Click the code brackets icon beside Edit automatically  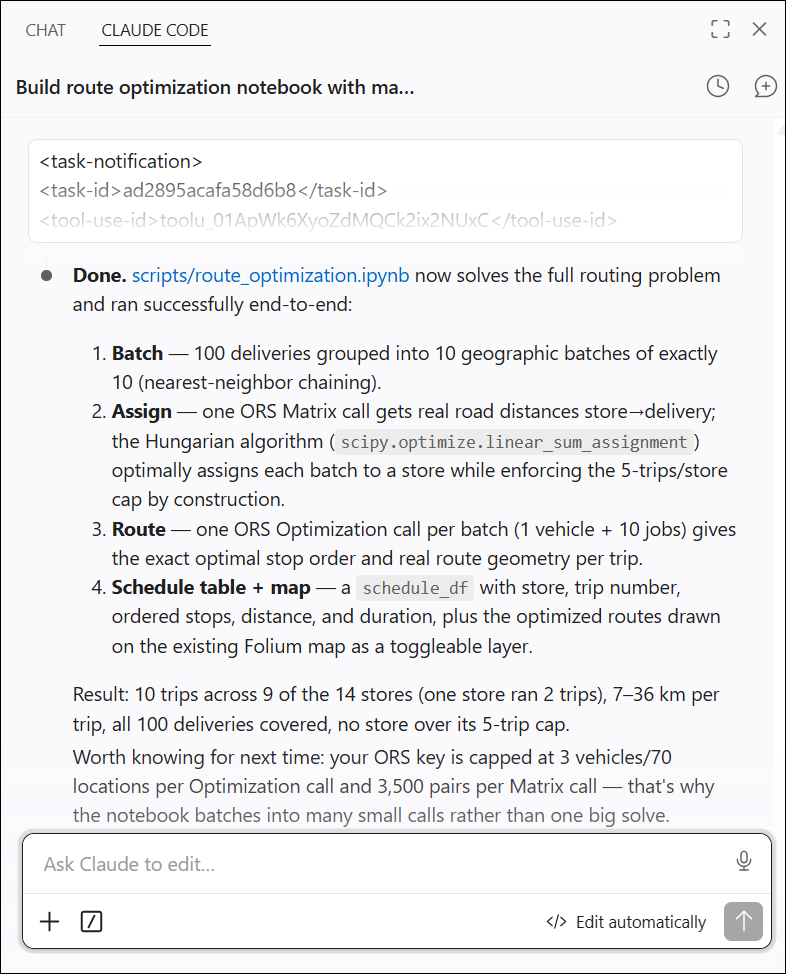pyautogui.click(x=556, y=922)
